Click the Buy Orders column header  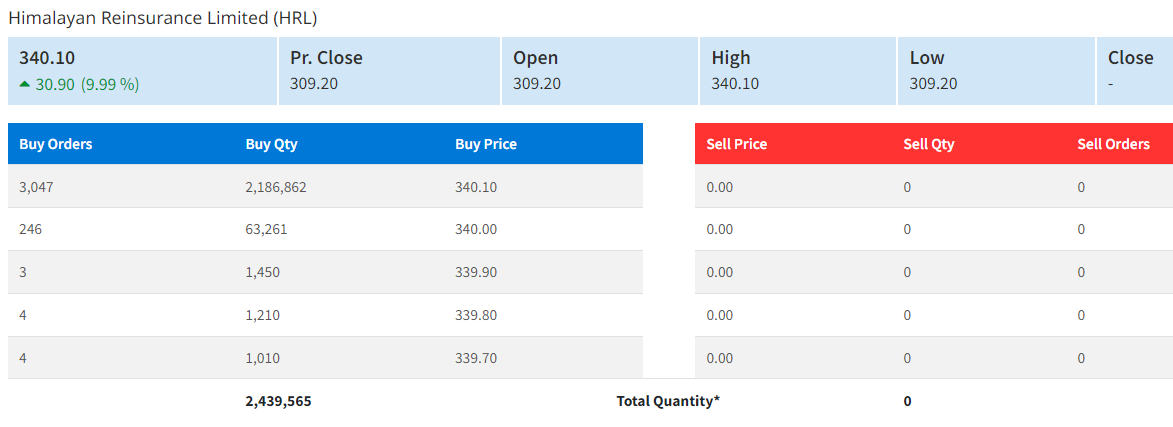[56, 144]
